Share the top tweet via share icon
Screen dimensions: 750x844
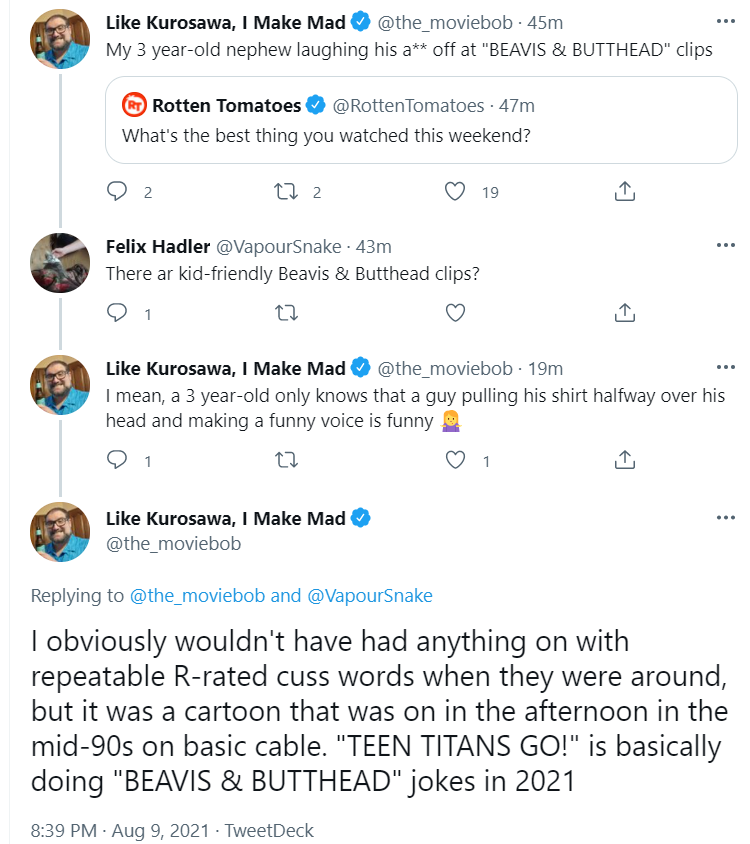pyautogui.click(x=625, y=192)
